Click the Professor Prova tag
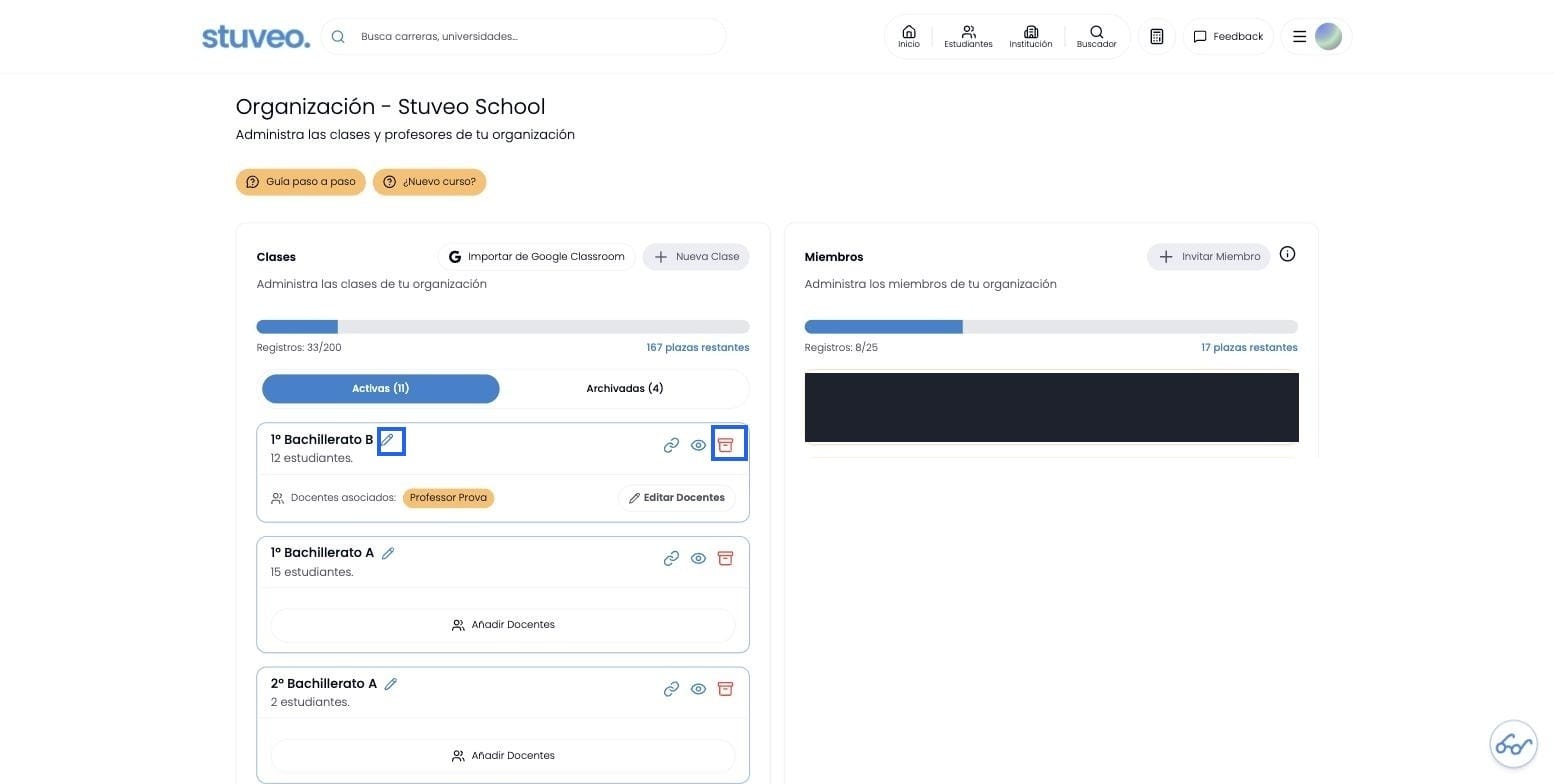Screen dimensions: 1554x784 pos(448,498)
